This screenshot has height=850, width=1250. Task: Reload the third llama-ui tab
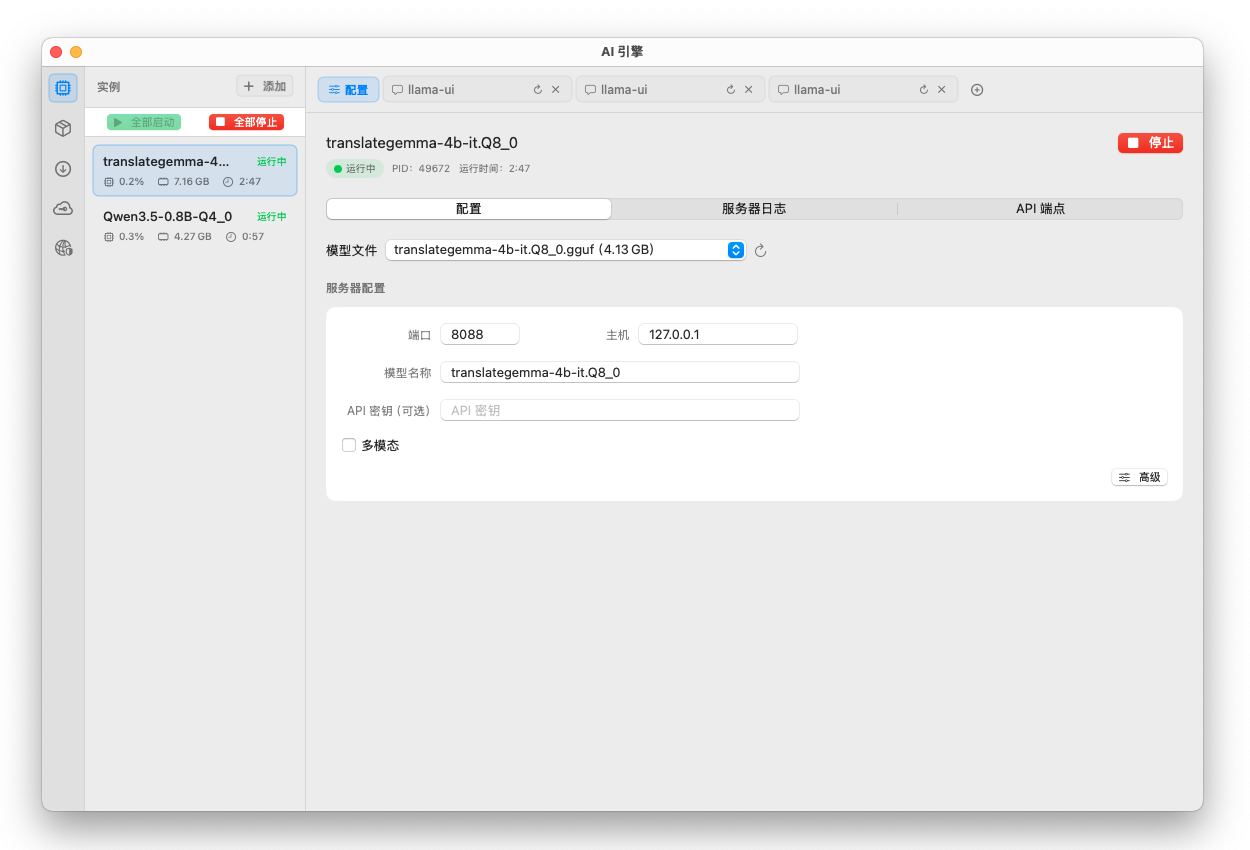[x=924, y=90]
